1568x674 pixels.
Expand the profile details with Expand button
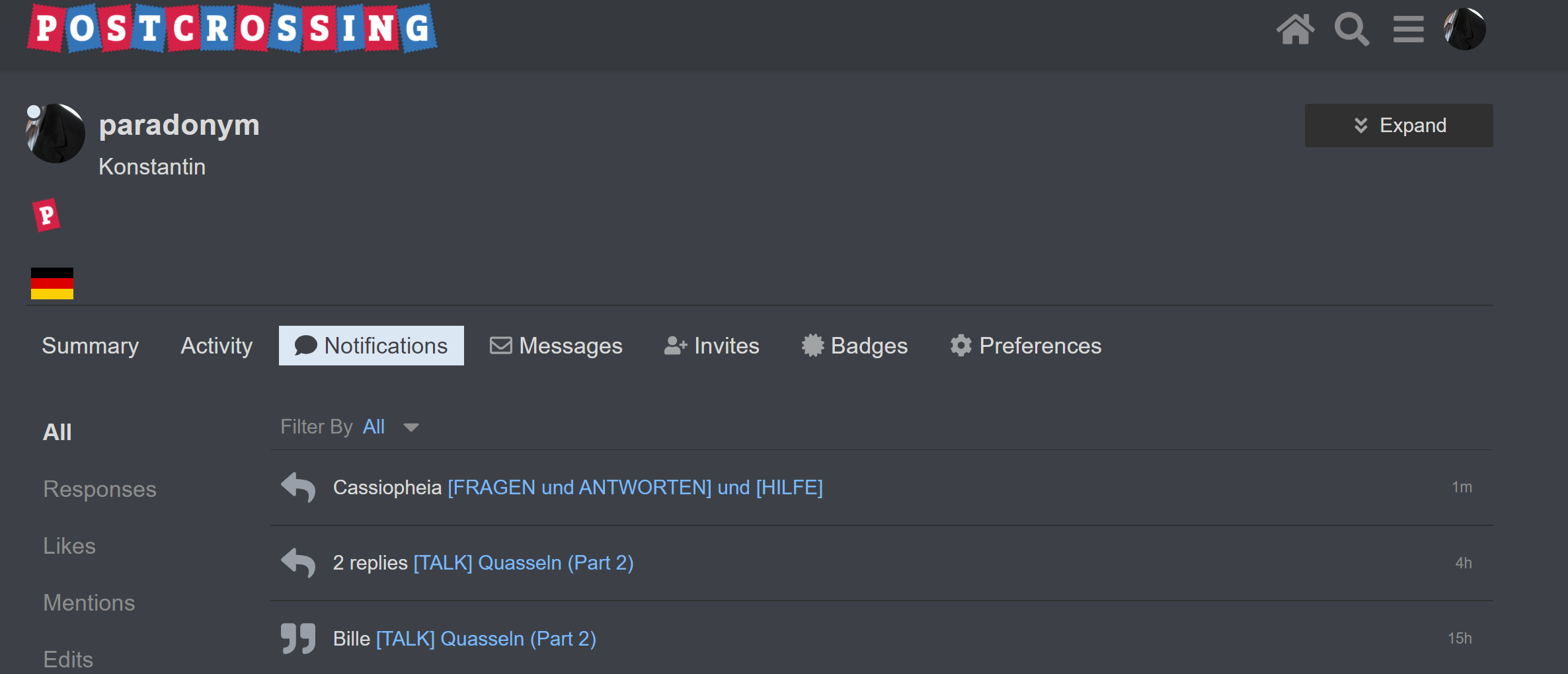click(x=1398, y=126)
